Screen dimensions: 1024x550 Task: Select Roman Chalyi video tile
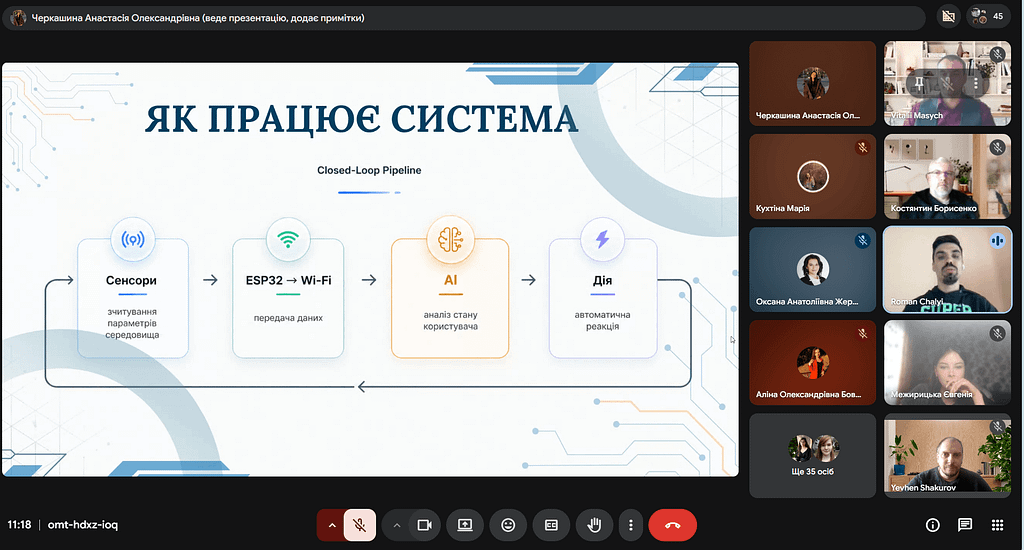coord(948,270)
